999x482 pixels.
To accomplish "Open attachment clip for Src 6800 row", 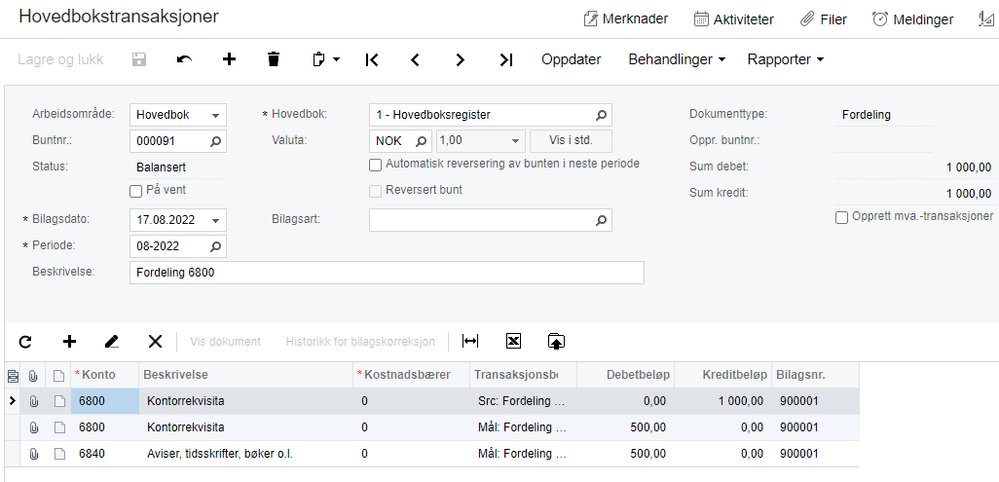I will pyautogui.click(x=34, y=401).
